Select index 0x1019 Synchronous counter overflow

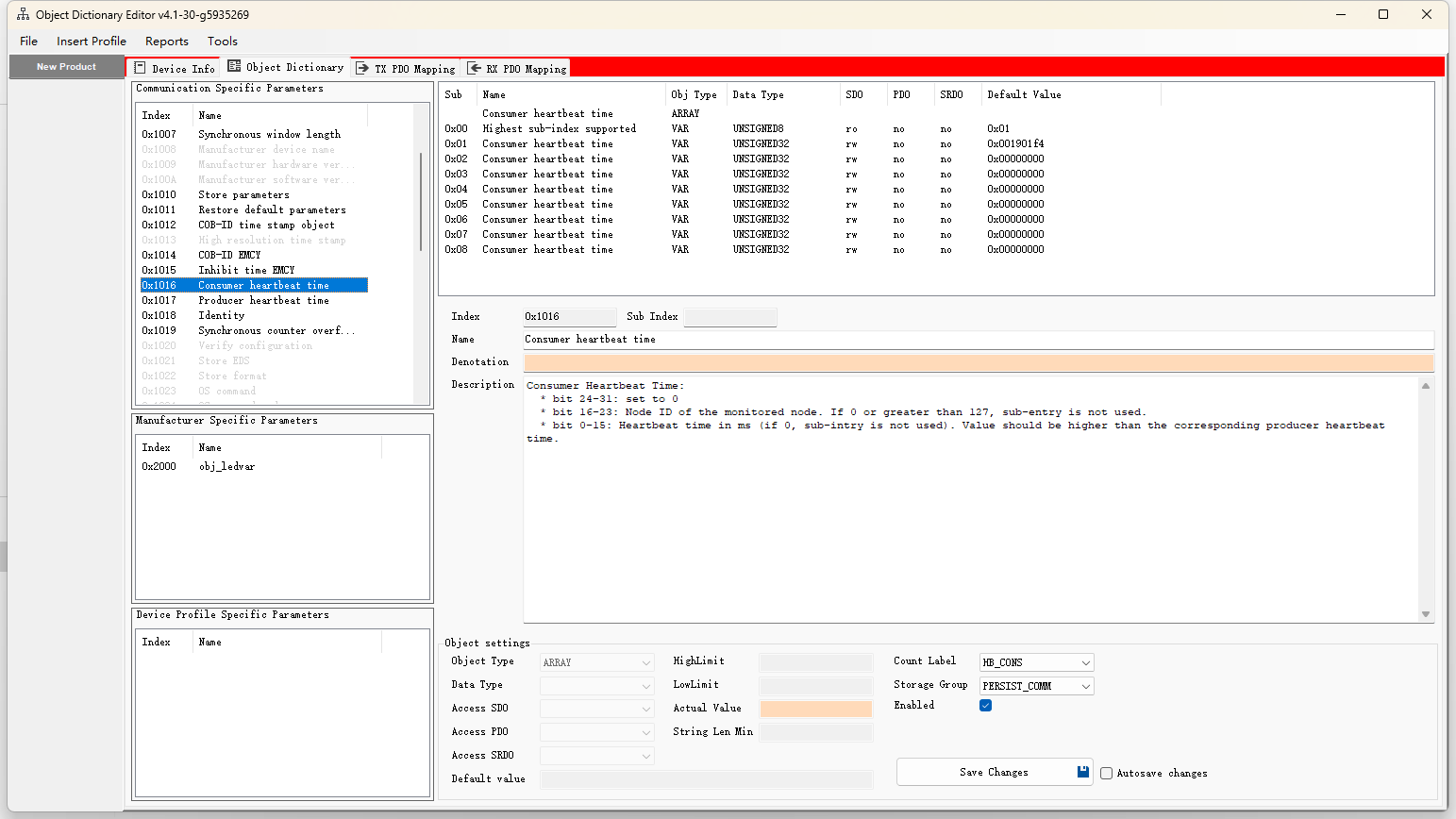coord(254,330)
